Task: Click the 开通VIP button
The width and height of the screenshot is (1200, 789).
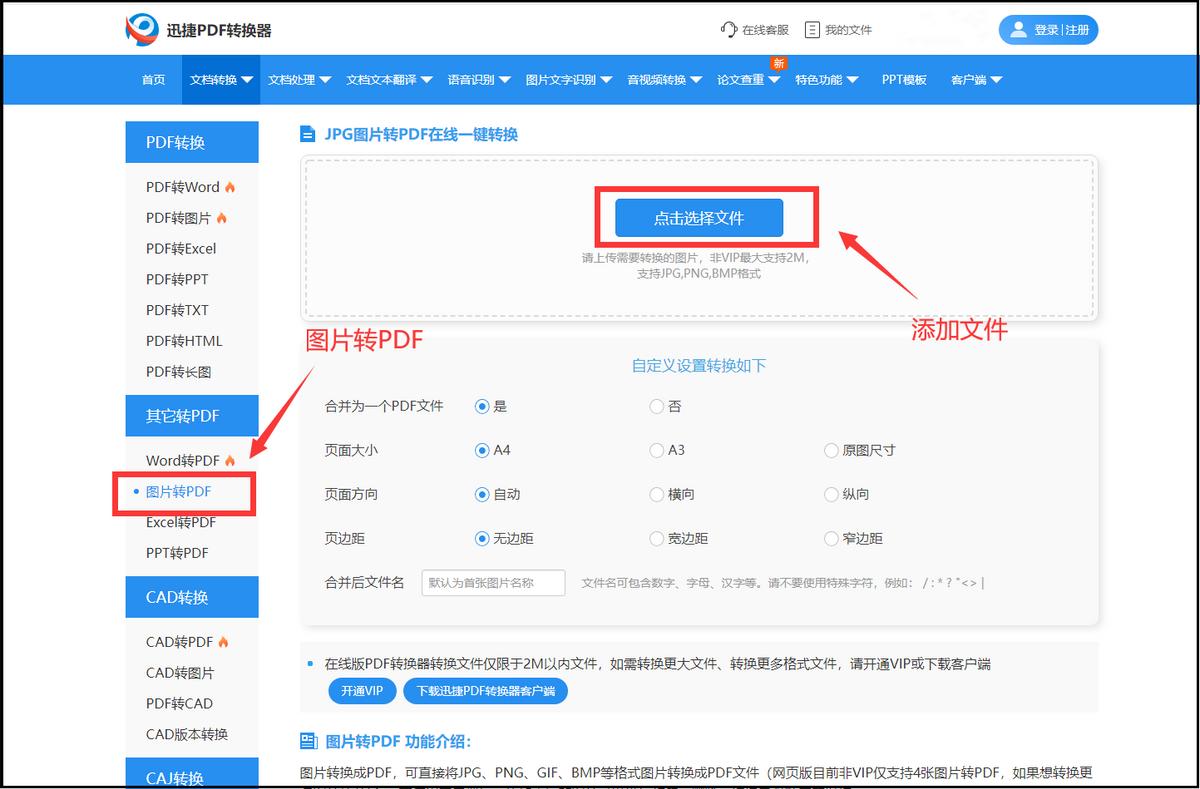Action: pyautogui.click(x=362, y=690)
